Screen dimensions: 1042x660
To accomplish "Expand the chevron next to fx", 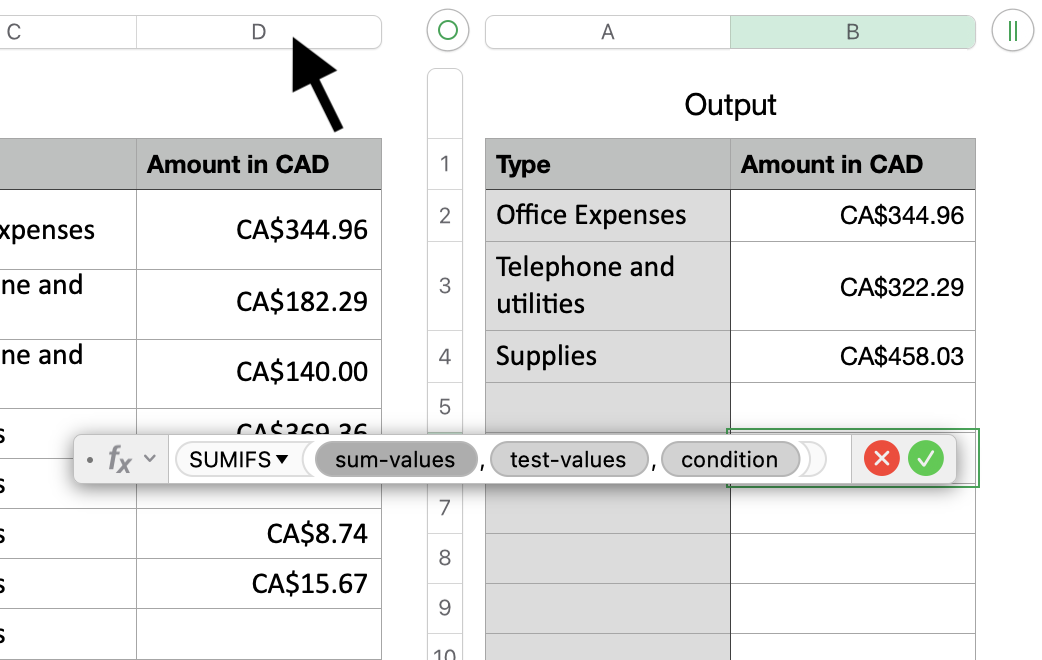I will [150, 460].
